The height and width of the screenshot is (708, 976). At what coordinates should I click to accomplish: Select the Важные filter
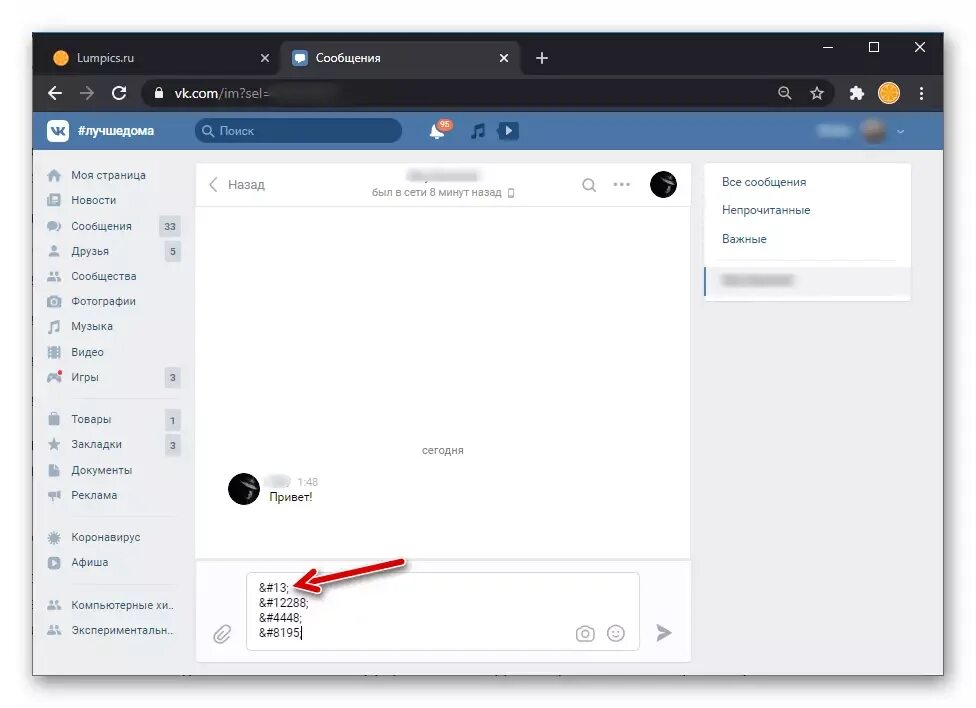pyautogui.click(x=744, y=238)
